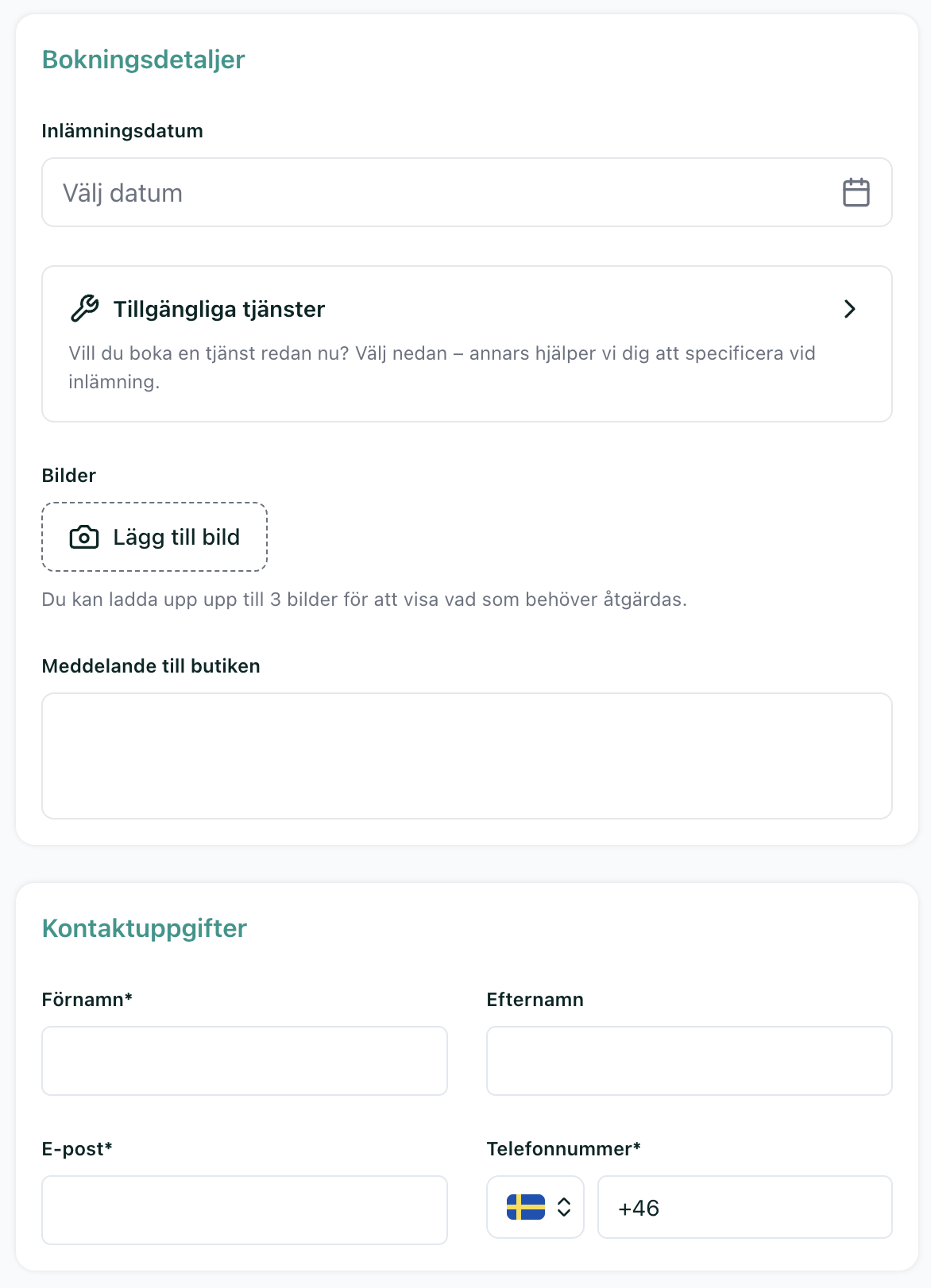Click the camera icon in the image upload box
This screenshot has height=1288, width=931.
(x=84, y=538)
